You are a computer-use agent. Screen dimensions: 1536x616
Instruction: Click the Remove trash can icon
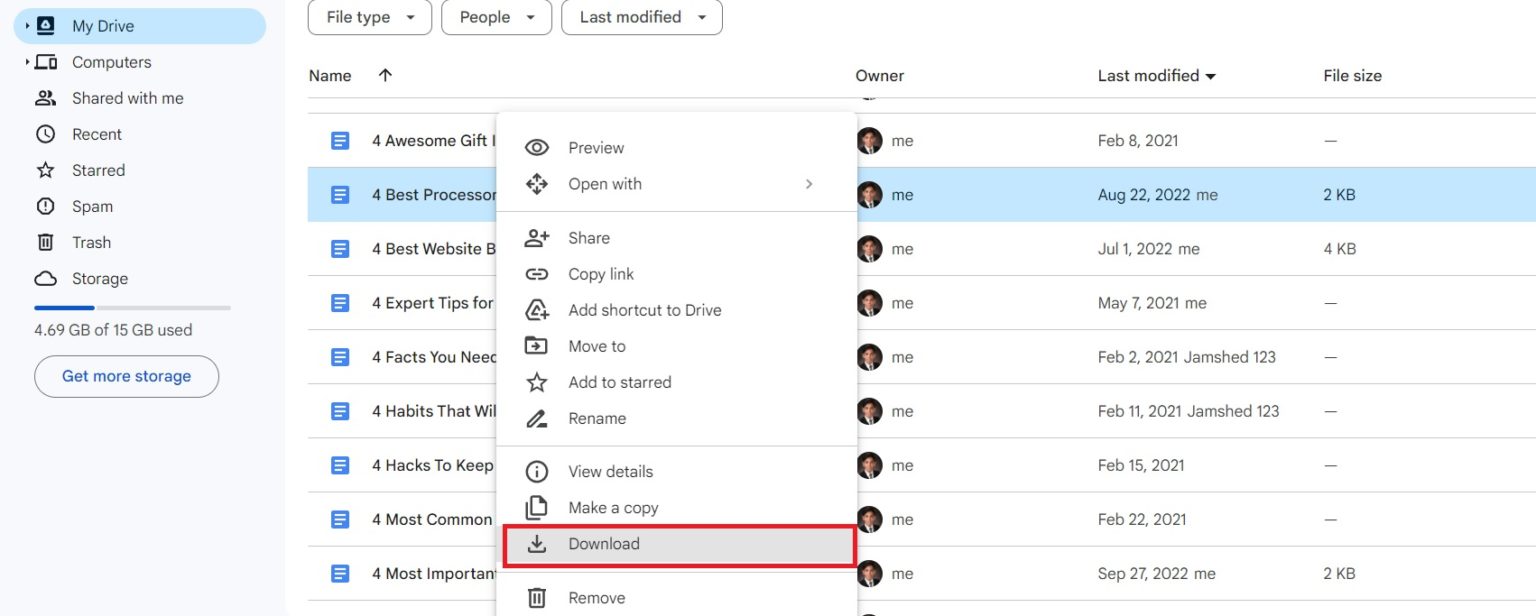coord(537,598)
